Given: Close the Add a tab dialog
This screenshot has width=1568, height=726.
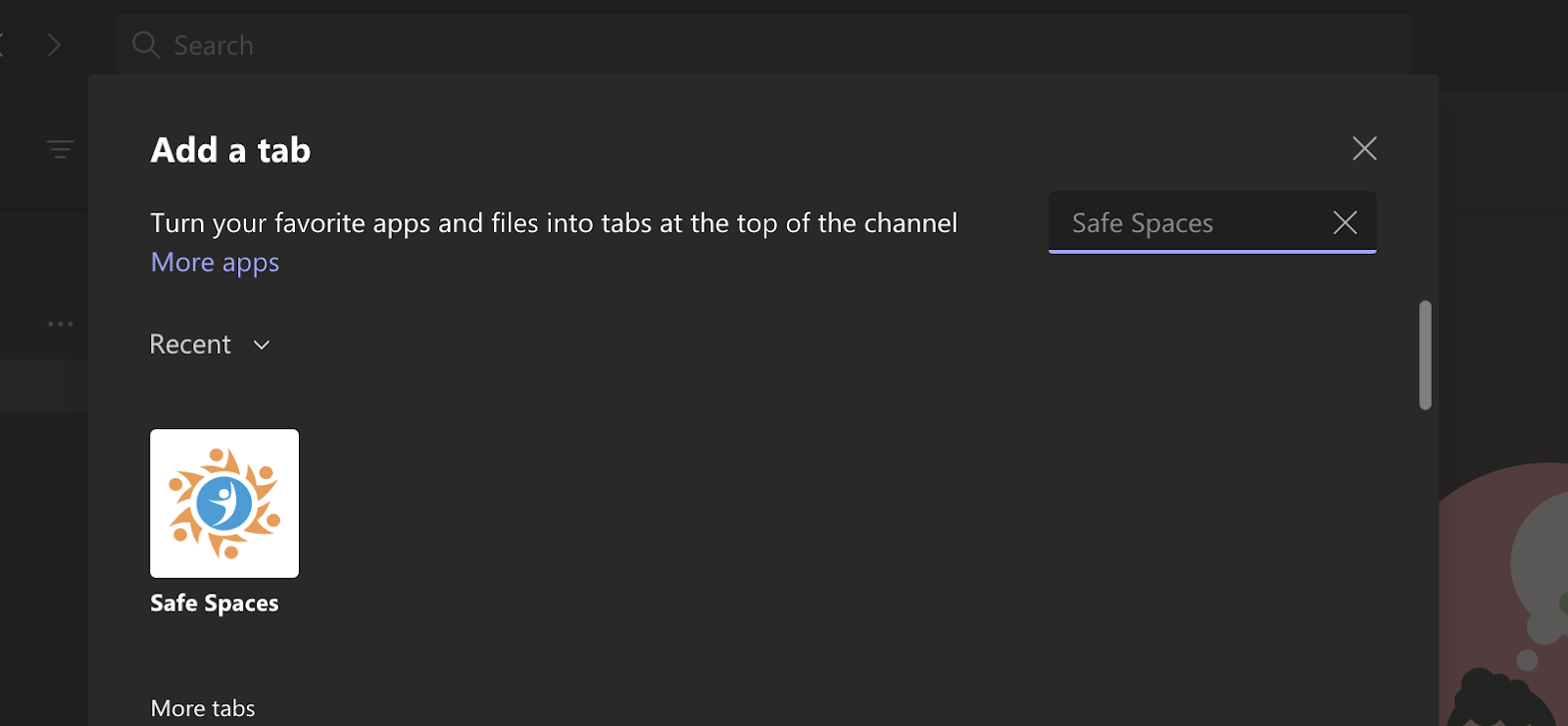Looking at the screenshot, I should 1364,149.
